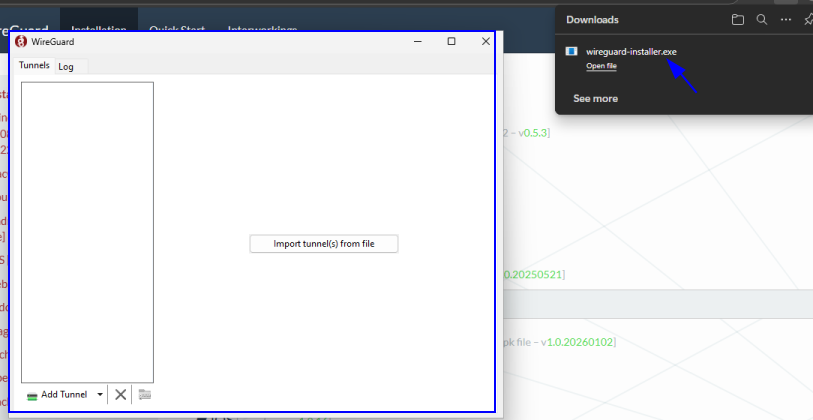Click the Import tunnel(s) from file button
The image size is (813, 420).
pyautogui.click(x=324, y=244)
